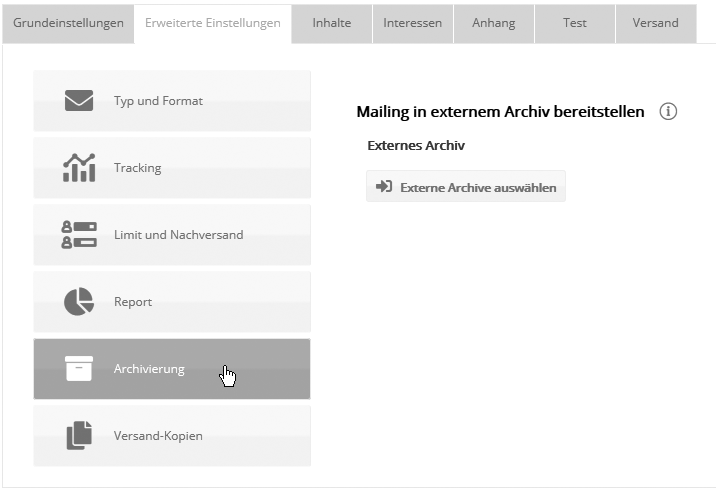Open the Anhang tab

[x=494, y=23]
